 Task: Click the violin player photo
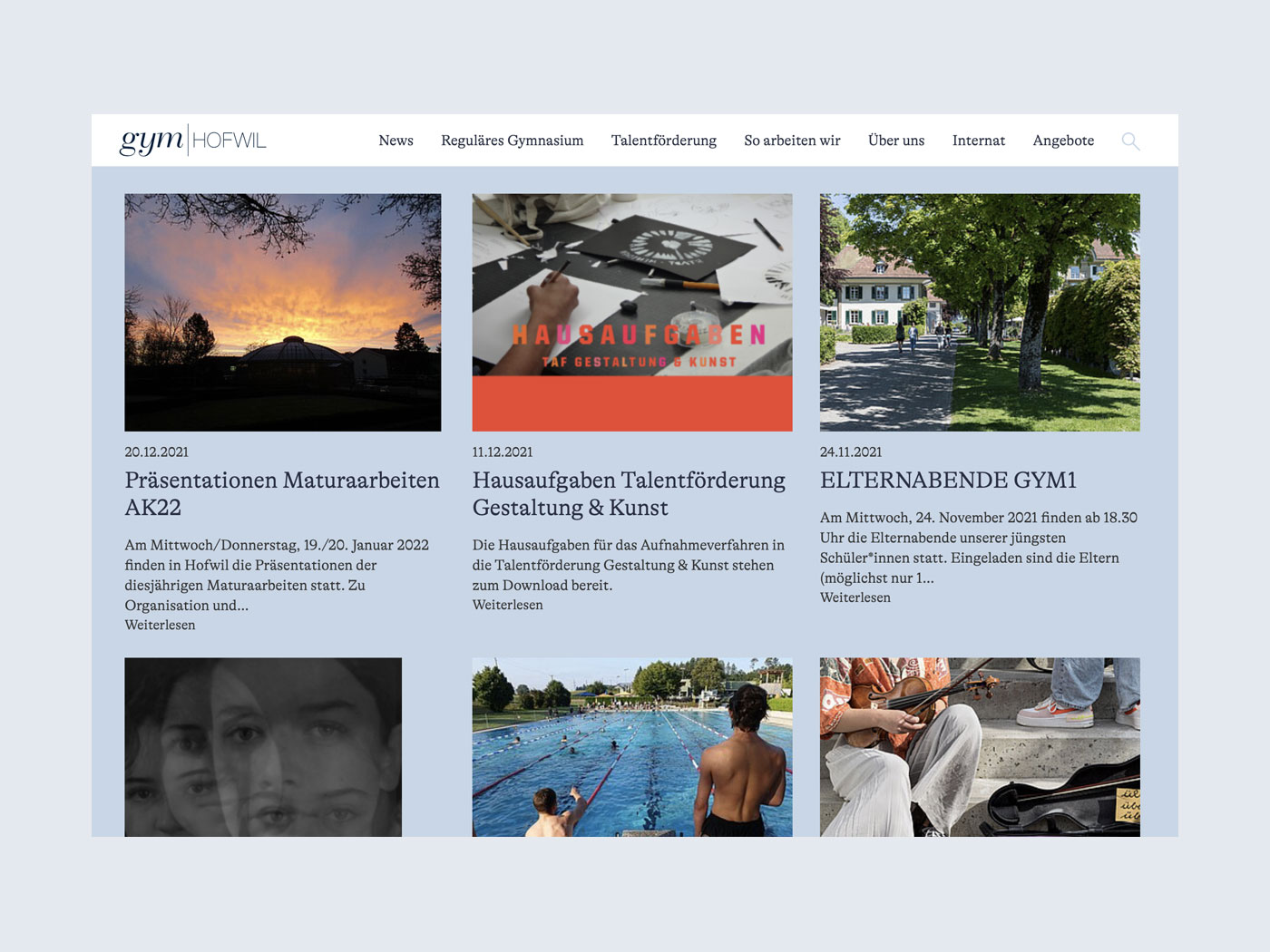point(980,746)
